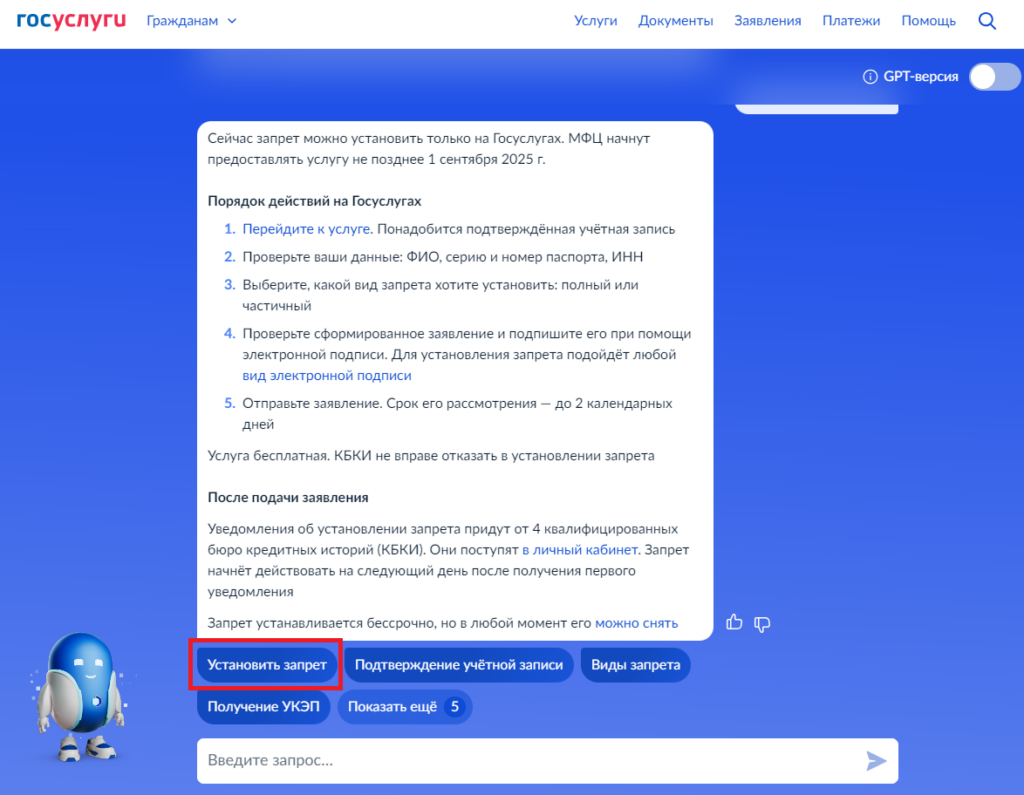Open the Платежи section
The width and height of the screenshot is (1024, 795).
(851, 21)
